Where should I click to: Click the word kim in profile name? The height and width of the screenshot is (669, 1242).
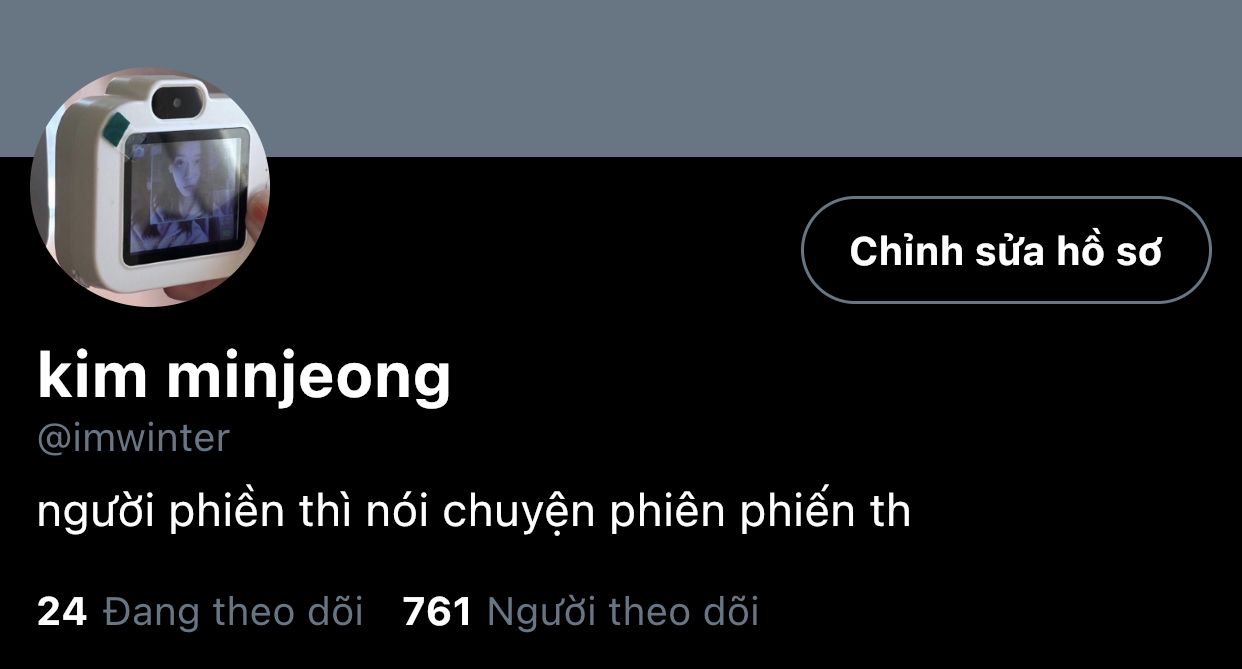click(x=92, y=376)
